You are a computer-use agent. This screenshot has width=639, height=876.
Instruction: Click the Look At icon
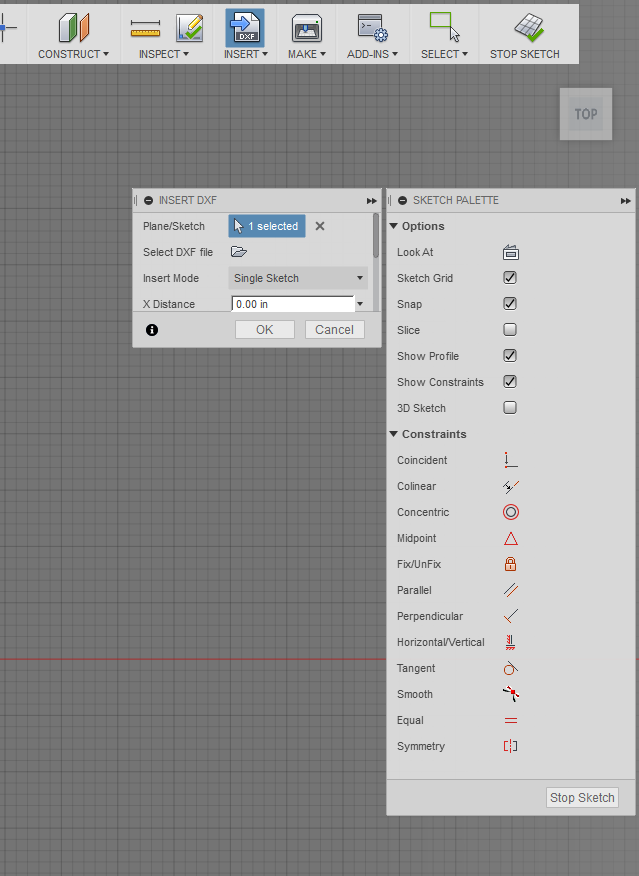[511, 253]
